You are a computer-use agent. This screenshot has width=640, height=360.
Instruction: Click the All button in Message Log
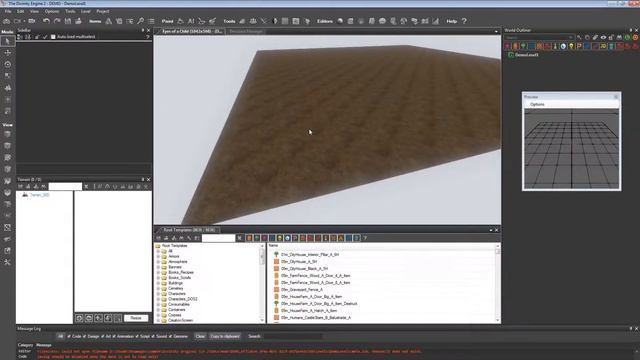60,336
